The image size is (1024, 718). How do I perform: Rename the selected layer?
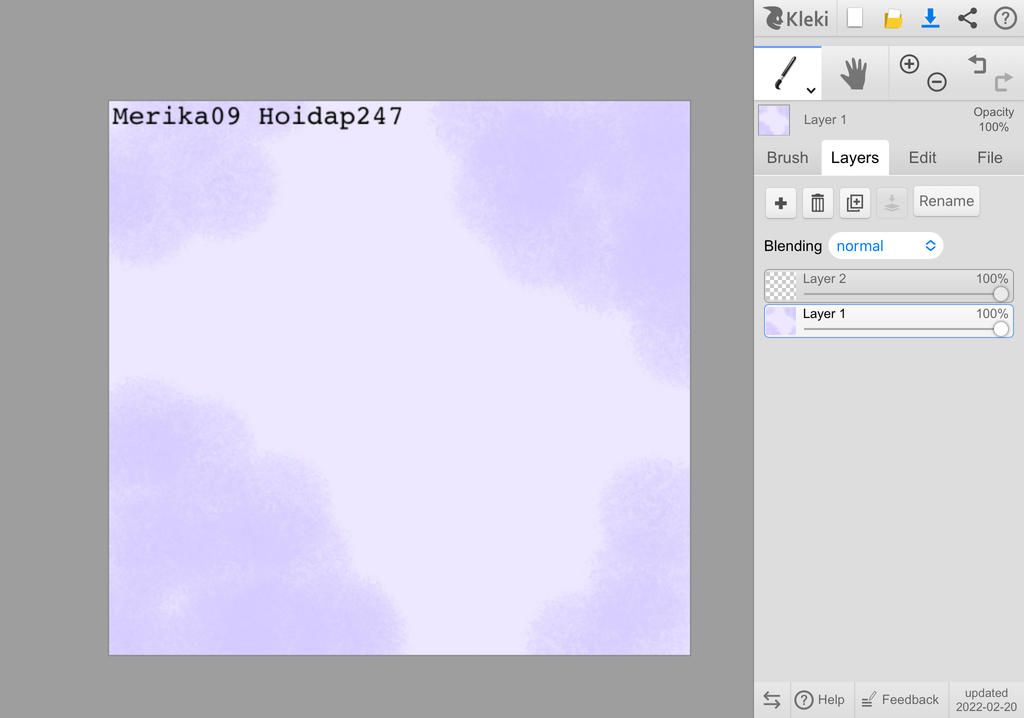[946, 201]
